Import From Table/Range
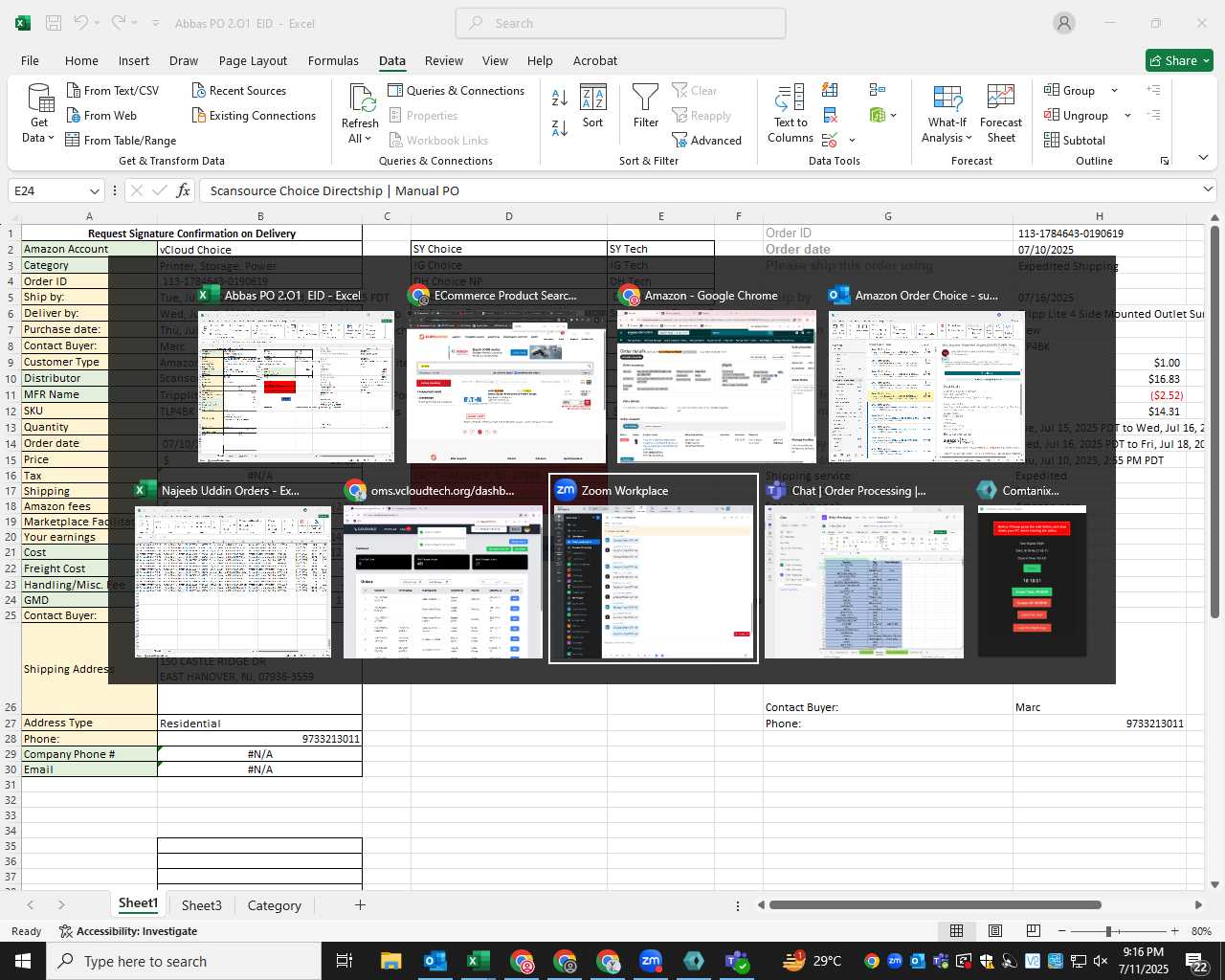This screenshot has height=980, width=1225. click(121, 140)
